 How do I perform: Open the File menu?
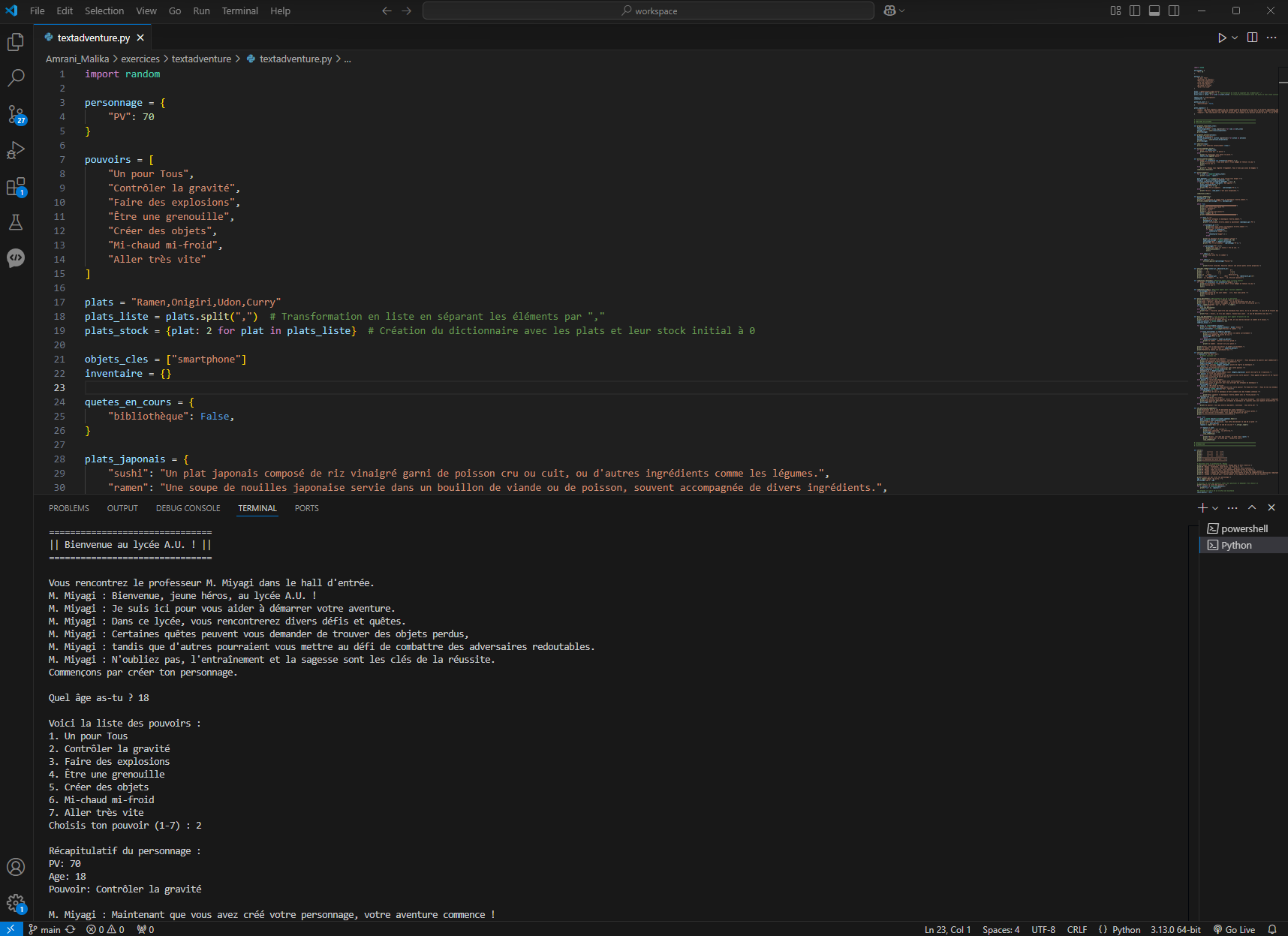(38, 11)
